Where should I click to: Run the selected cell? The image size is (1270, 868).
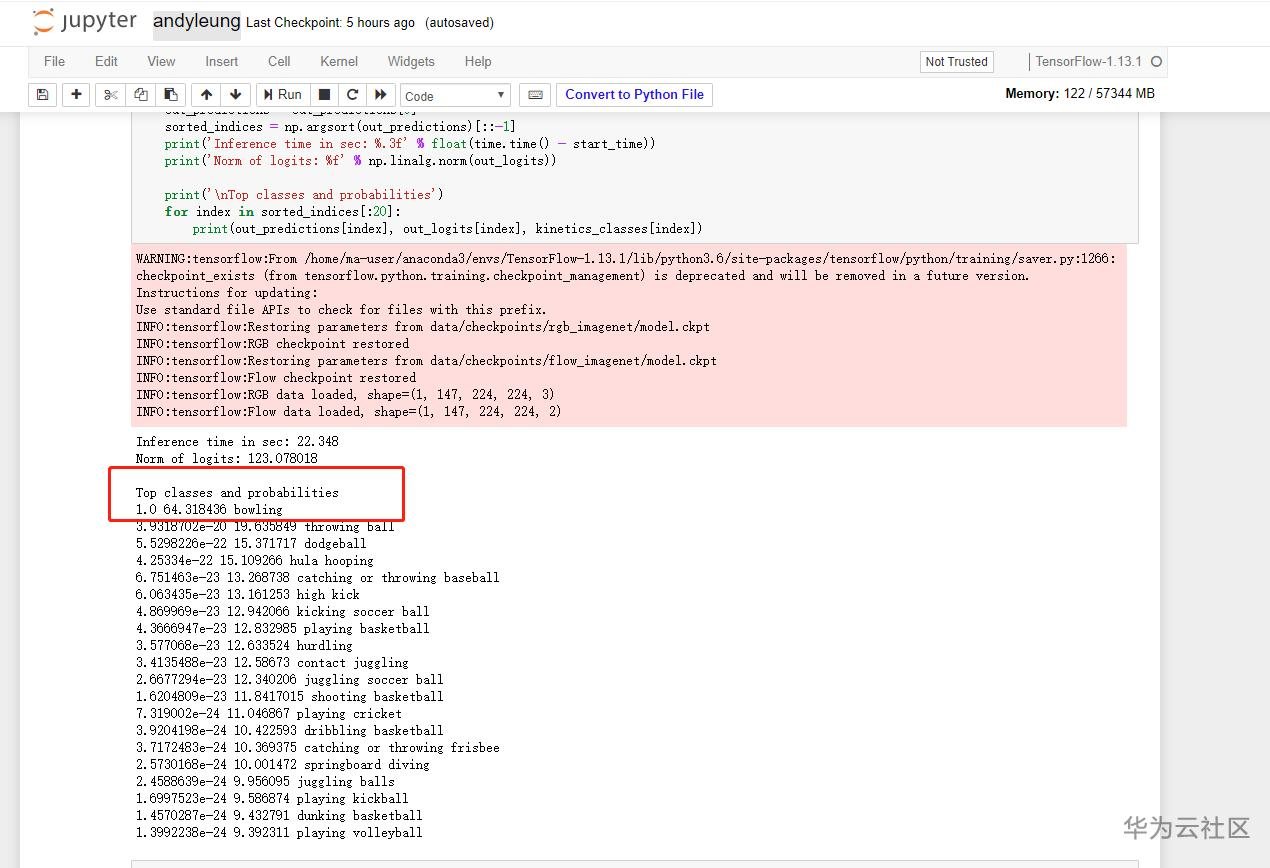(282, 95)
